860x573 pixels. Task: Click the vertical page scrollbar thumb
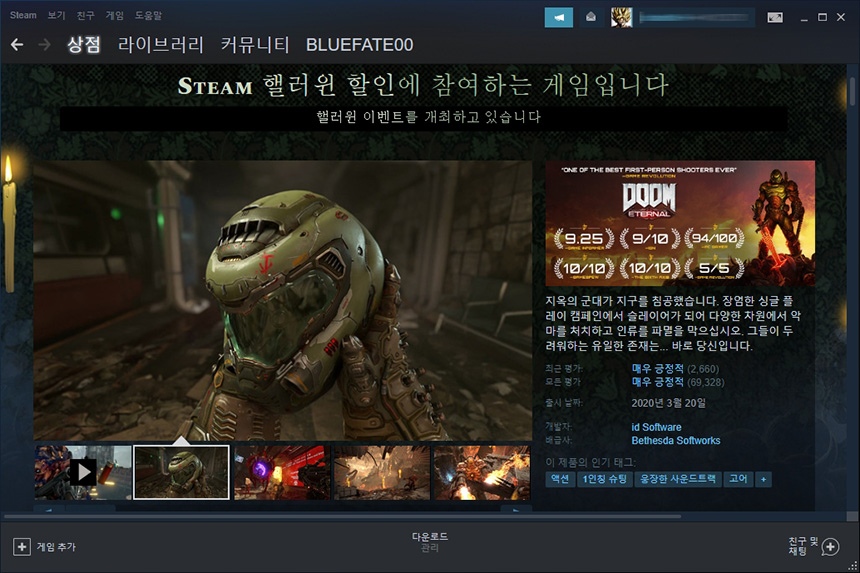pyautogui.click(x=852, y=91)
